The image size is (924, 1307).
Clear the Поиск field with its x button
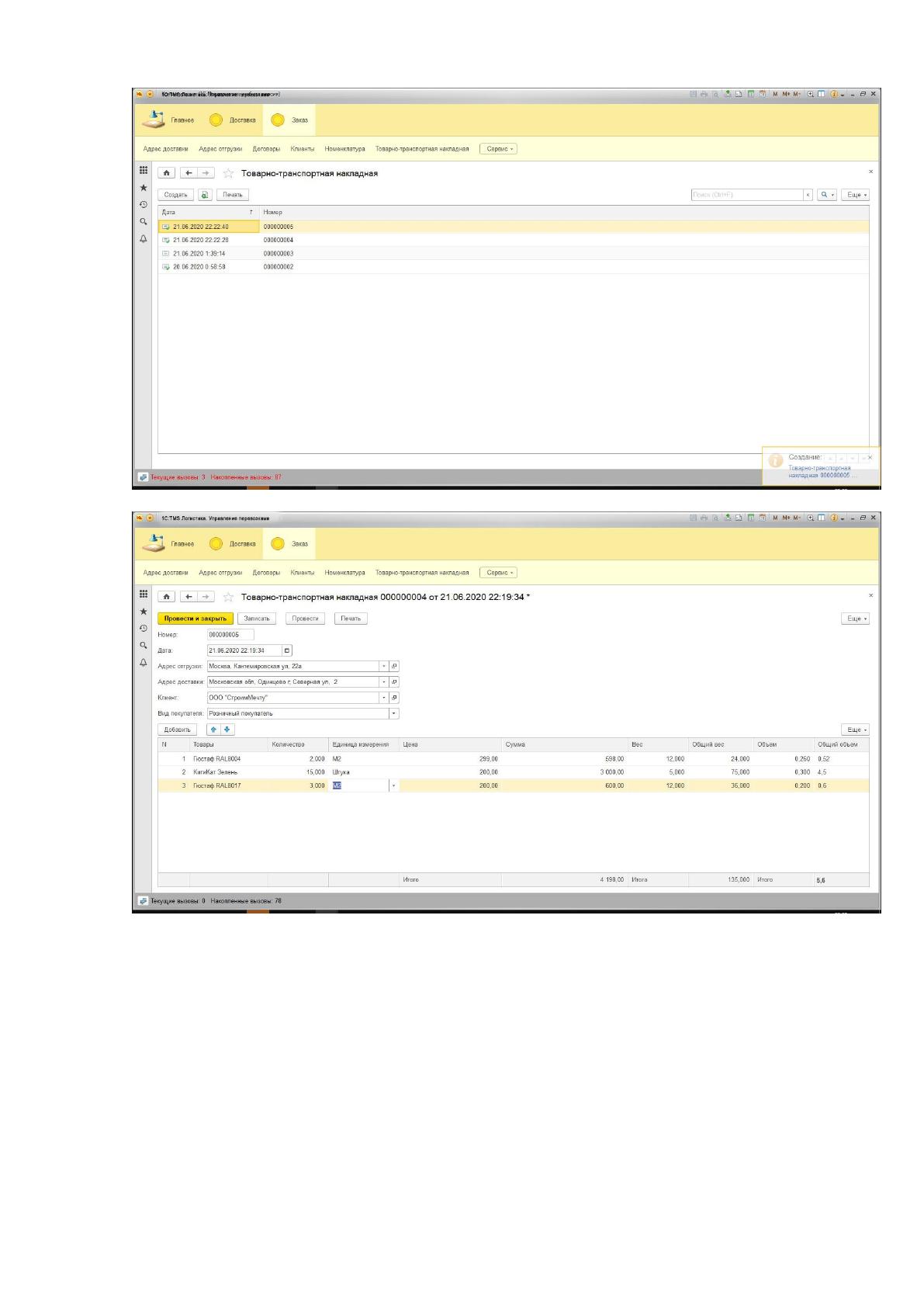[x=808, y=195]
